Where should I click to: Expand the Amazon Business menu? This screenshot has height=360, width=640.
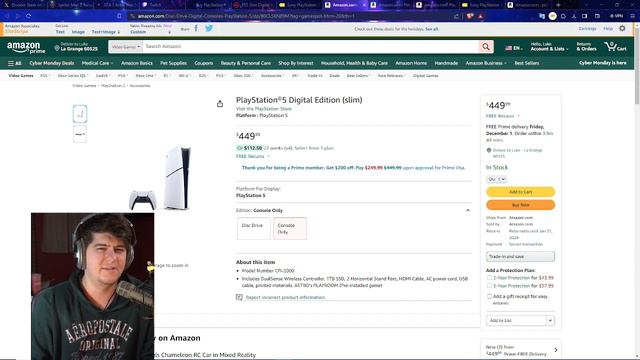[486, 63]
